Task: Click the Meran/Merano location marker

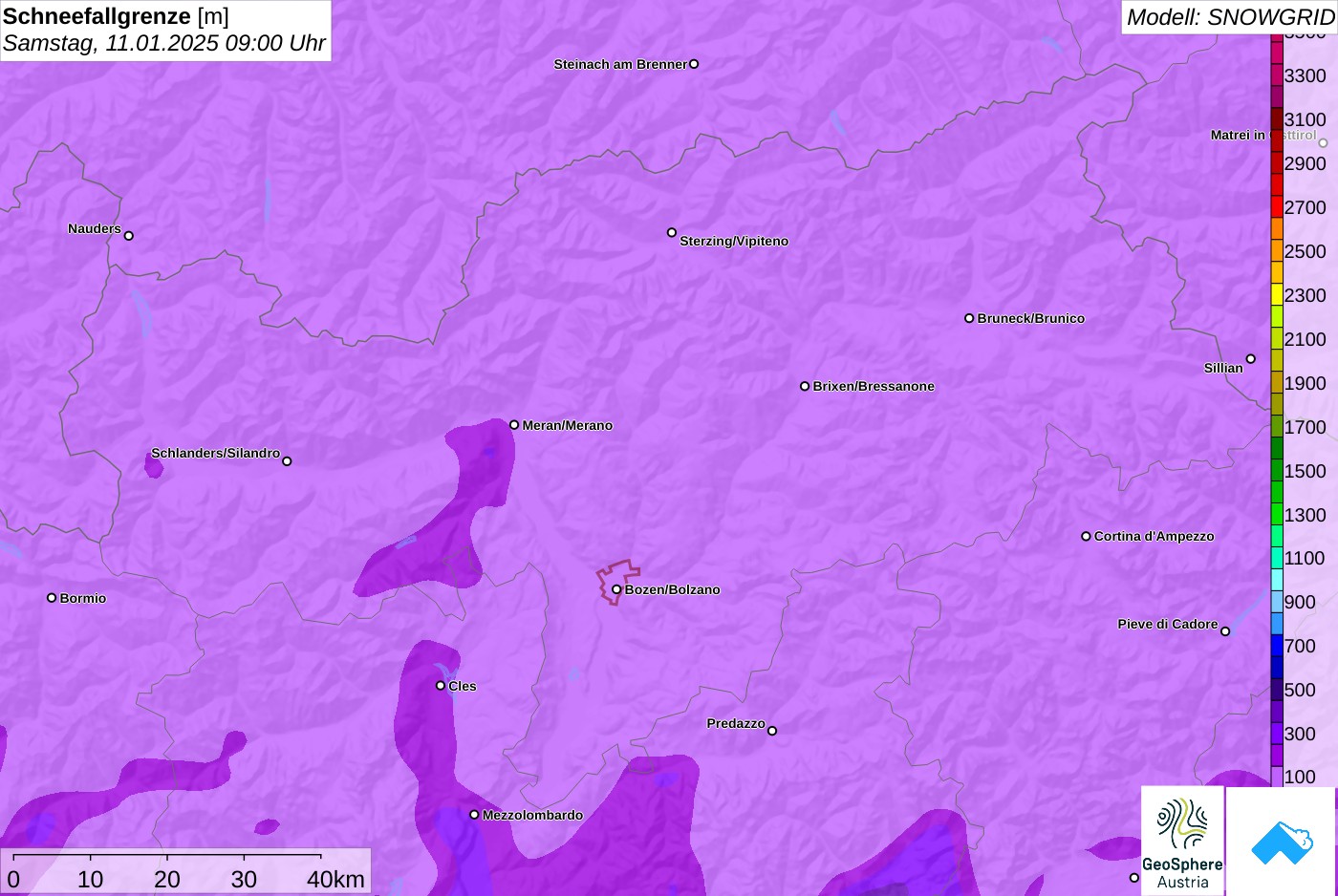Action: (514, 425)
